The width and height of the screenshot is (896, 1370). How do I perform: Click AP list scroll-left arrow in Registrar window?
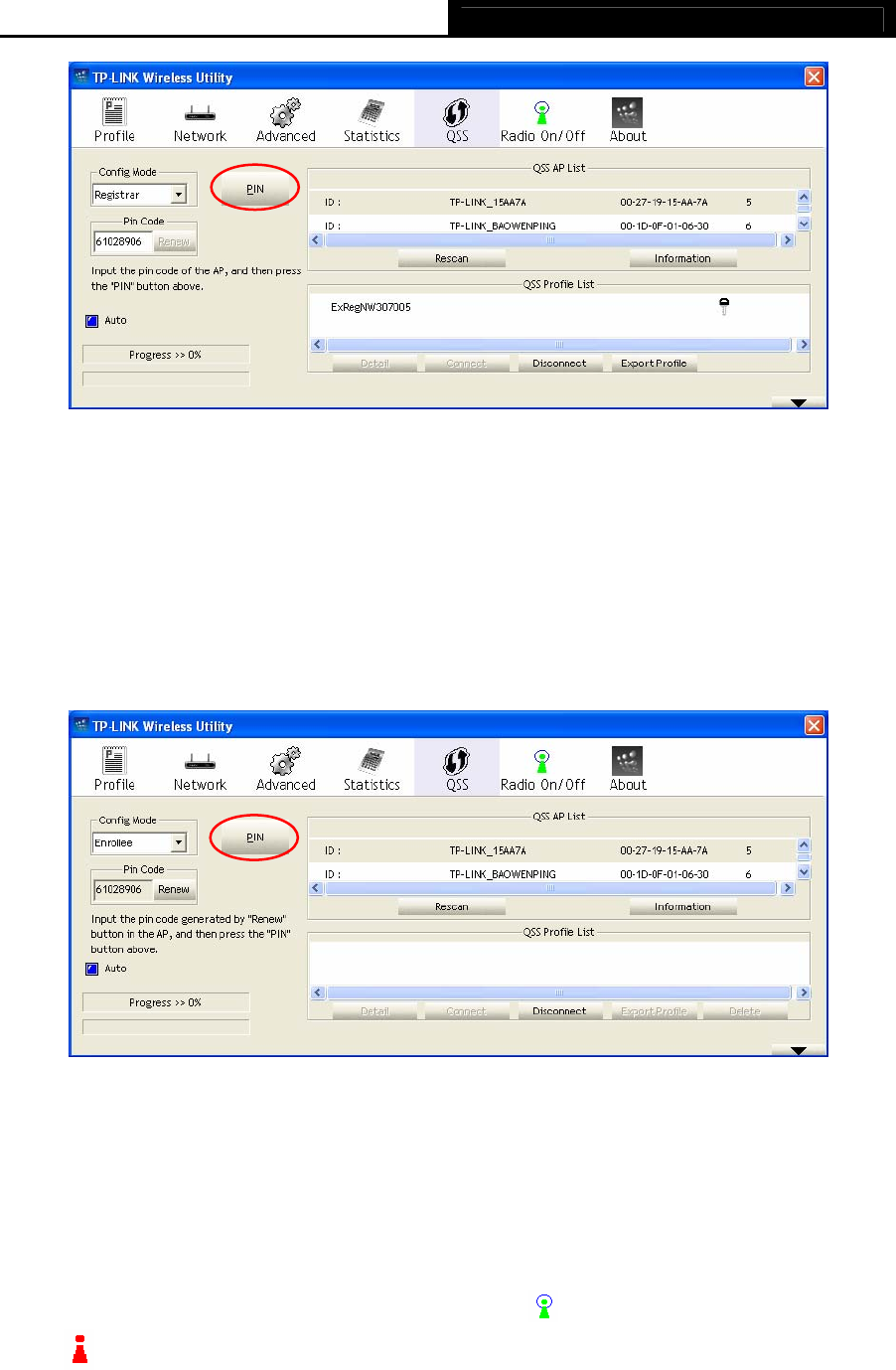click(x=317, y=240)
